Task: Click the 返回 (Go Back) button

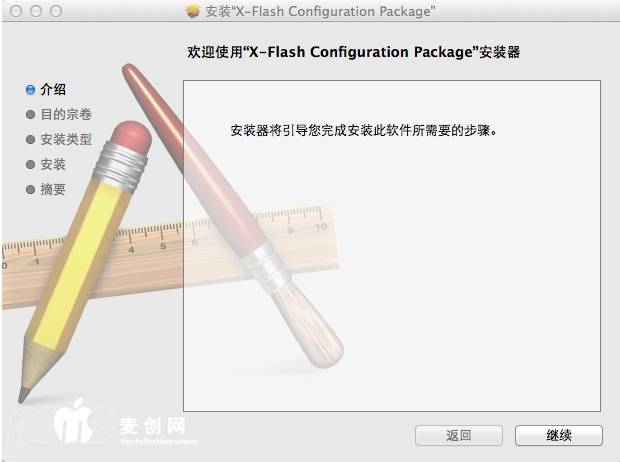Action: [x=459, y=435]
